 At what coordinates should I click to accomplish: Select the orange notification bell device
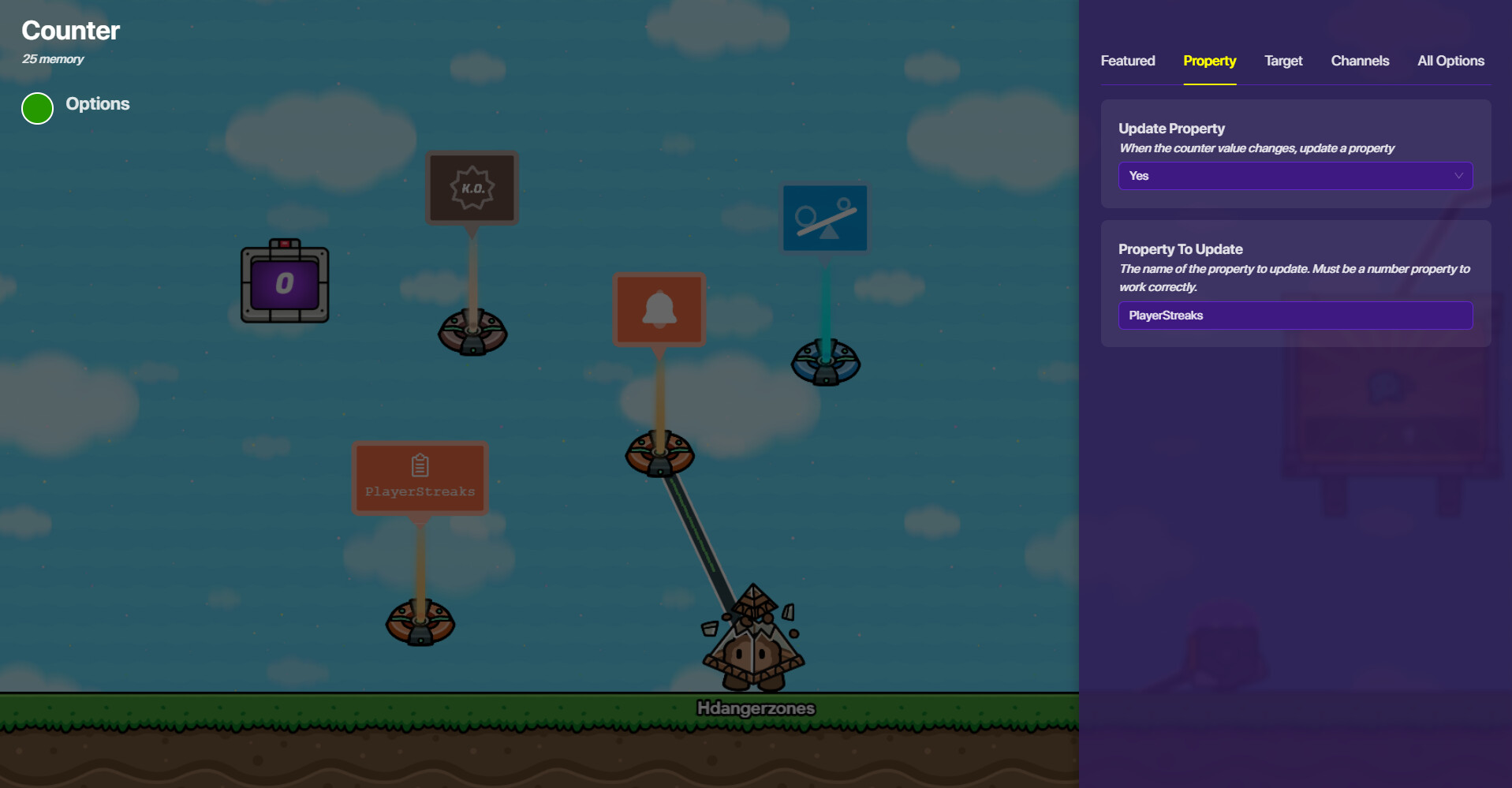click(659, 309)
